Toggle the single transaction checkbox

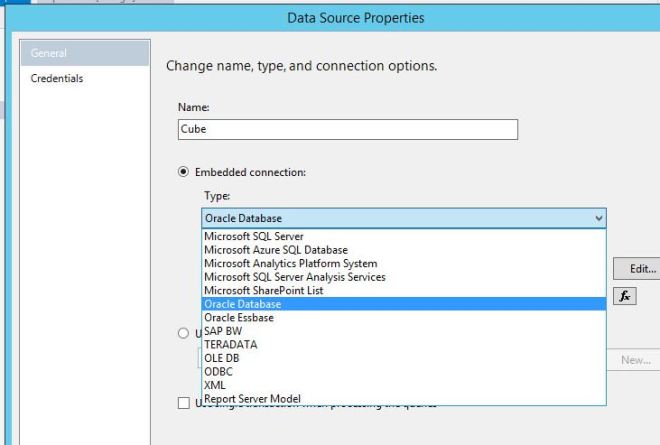pos(182,403)
